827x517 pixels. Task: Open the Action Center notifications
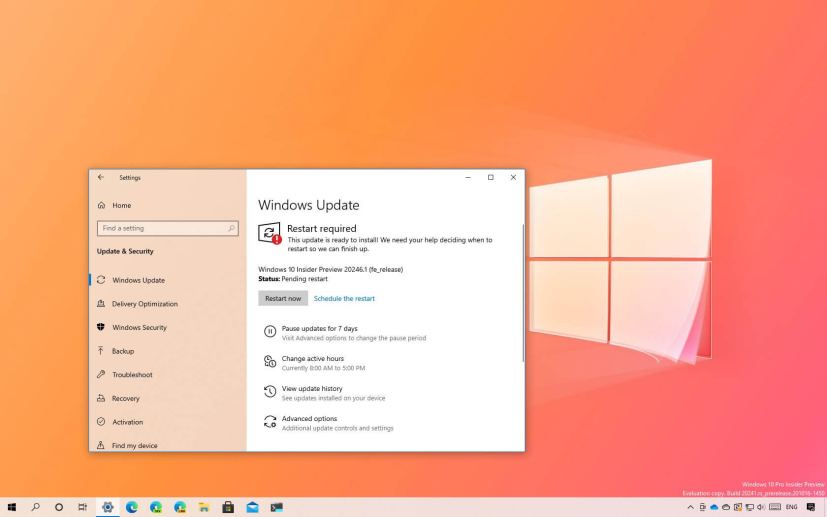click(x=811, y=507)
